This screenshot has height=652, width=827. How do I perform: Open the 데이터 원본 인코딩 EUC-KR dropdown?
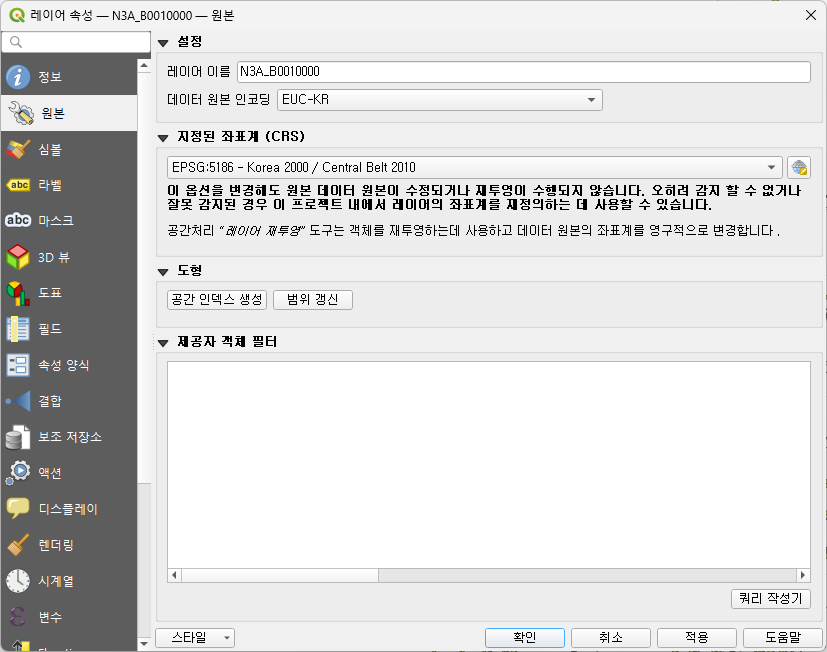pos(439,100)
